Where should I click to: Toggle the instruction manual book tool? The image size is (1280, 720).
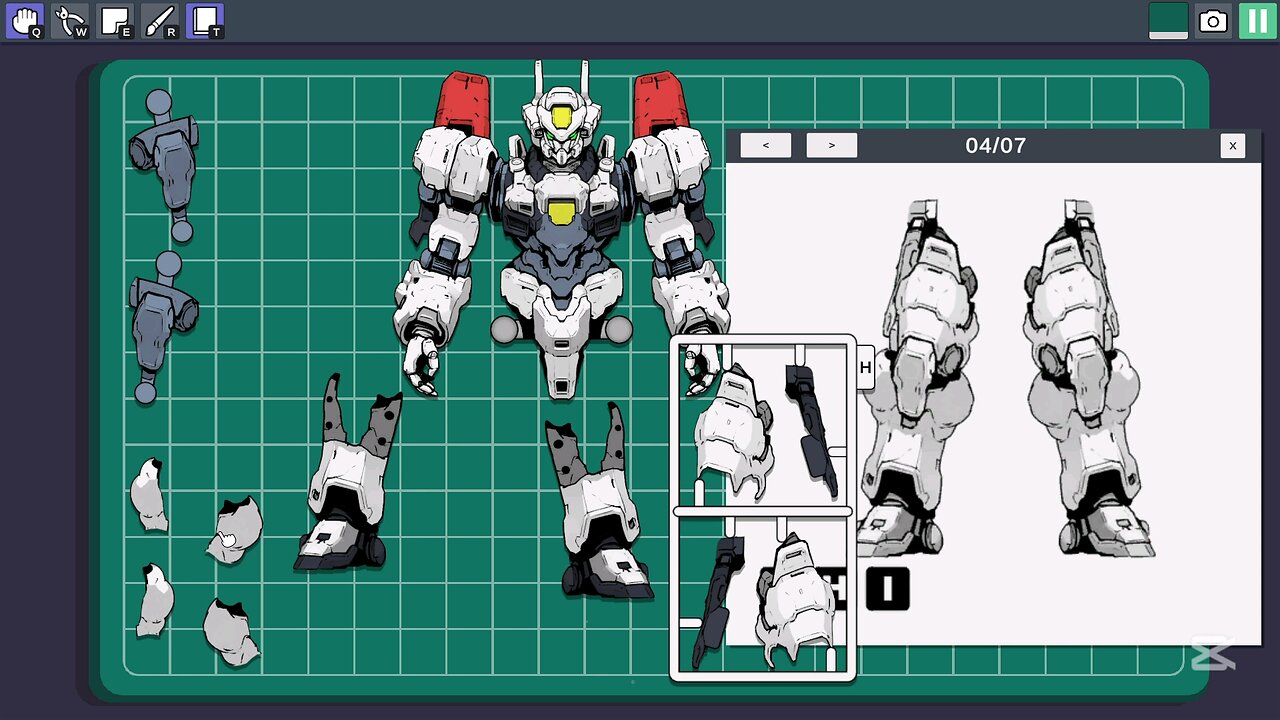[205, 21]
